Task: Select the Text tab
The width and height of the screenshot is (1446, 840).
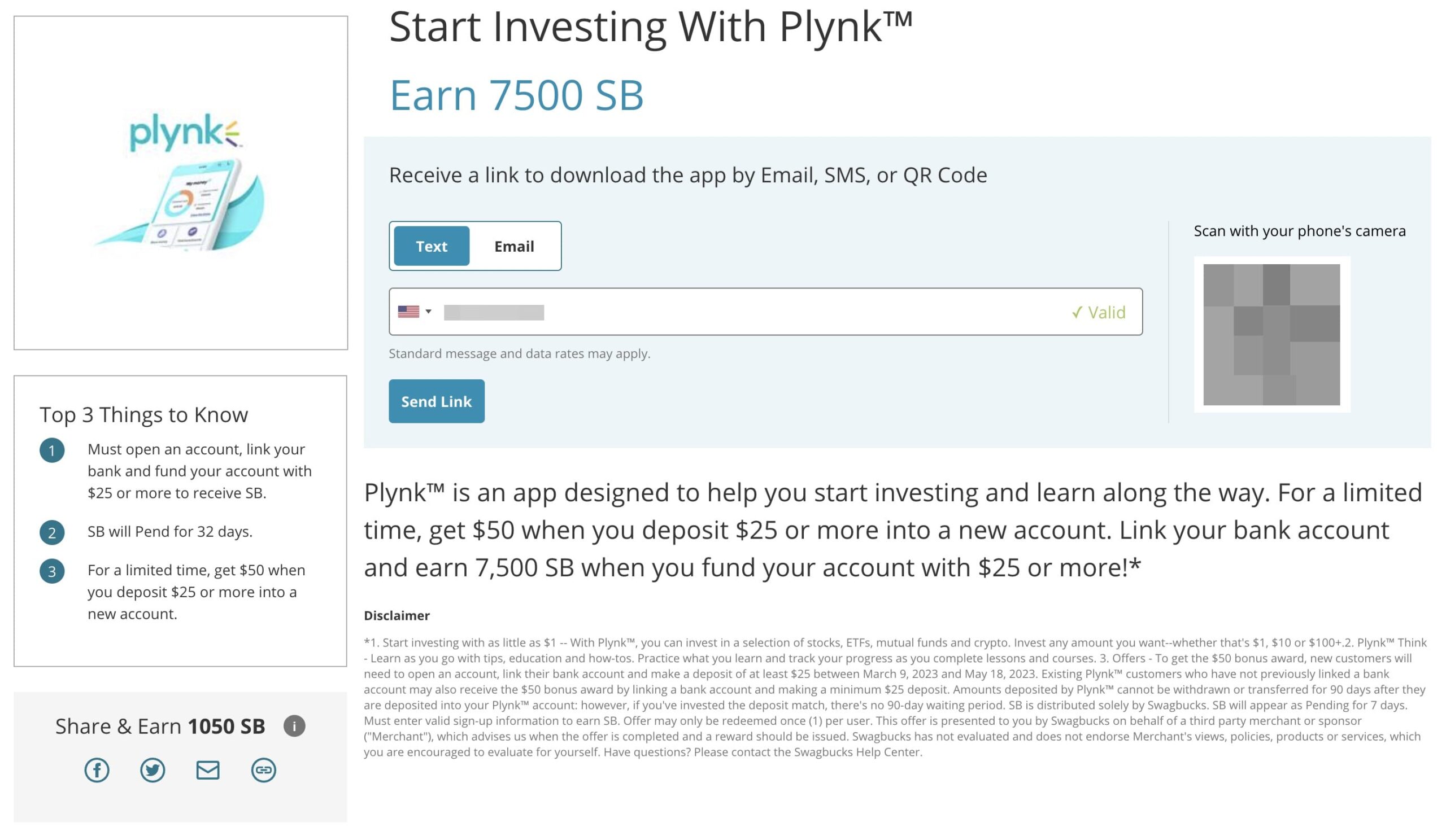Action: point(430,246)
